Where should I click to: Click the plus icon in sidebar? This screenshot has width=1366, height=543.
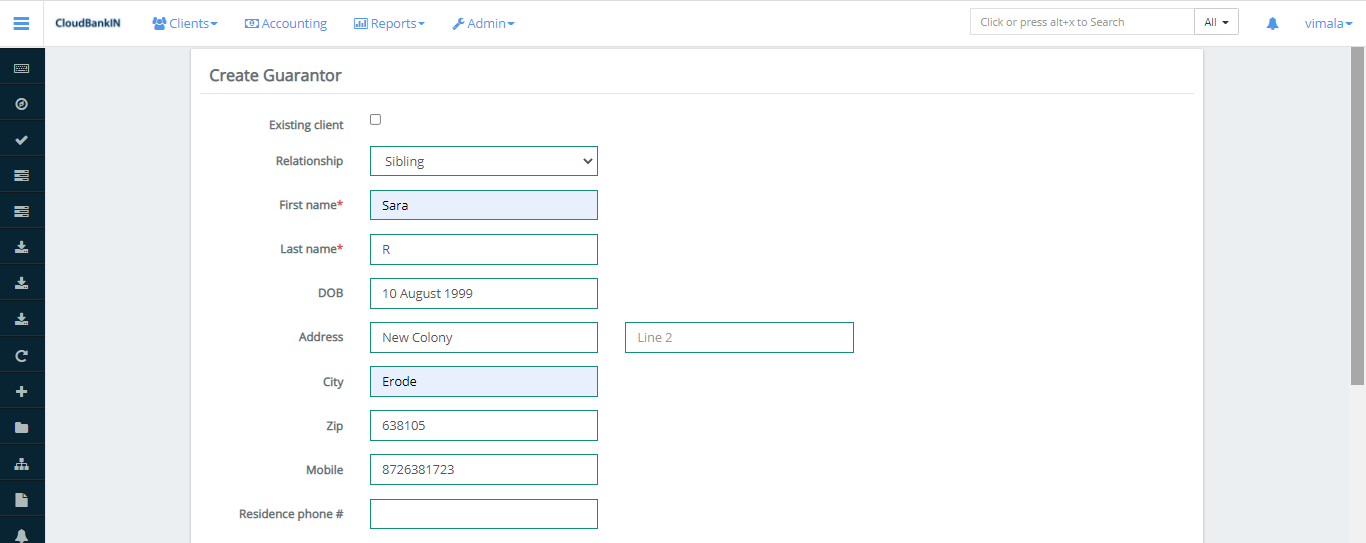[21, 391]
